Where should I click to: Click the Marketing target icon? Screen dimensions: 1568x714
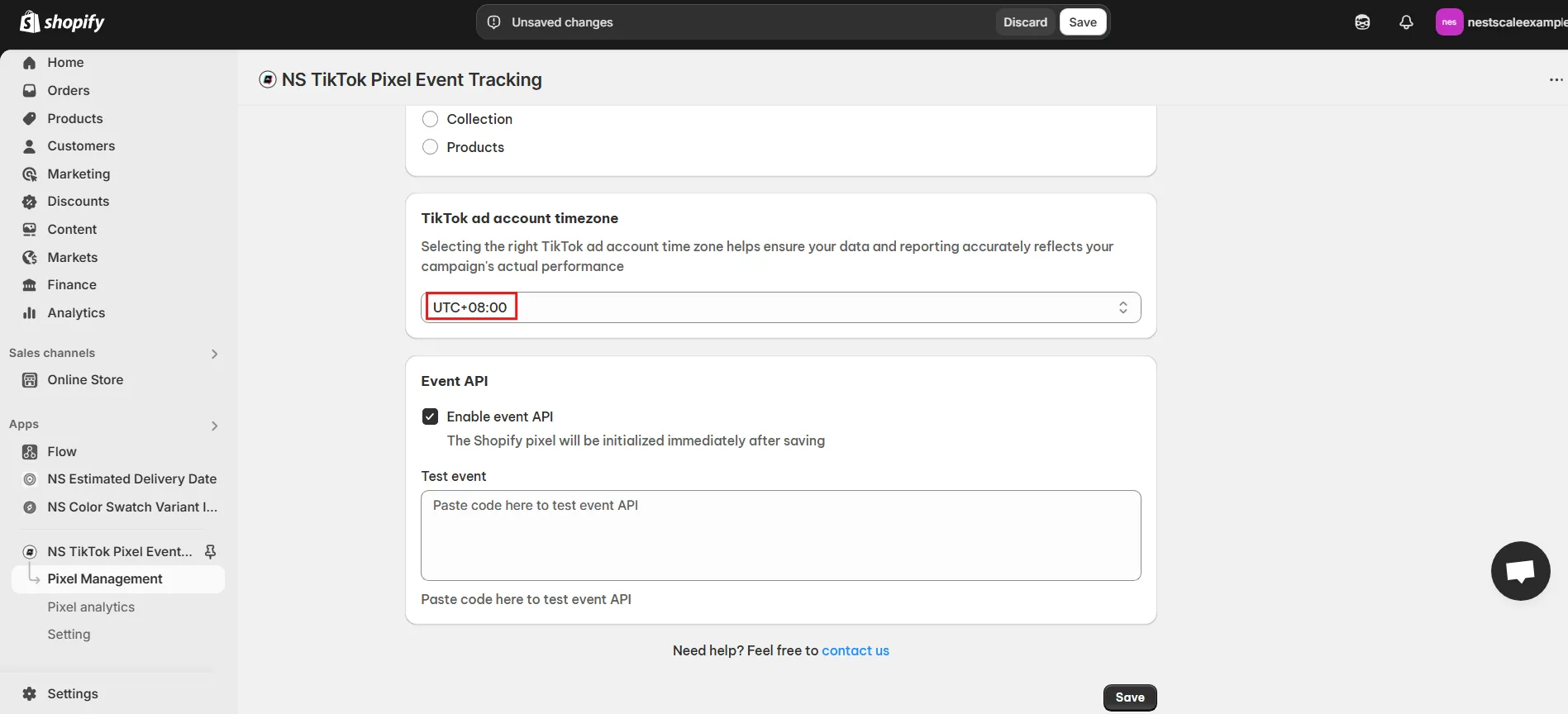pyautogui.click(x=30, y=174)
